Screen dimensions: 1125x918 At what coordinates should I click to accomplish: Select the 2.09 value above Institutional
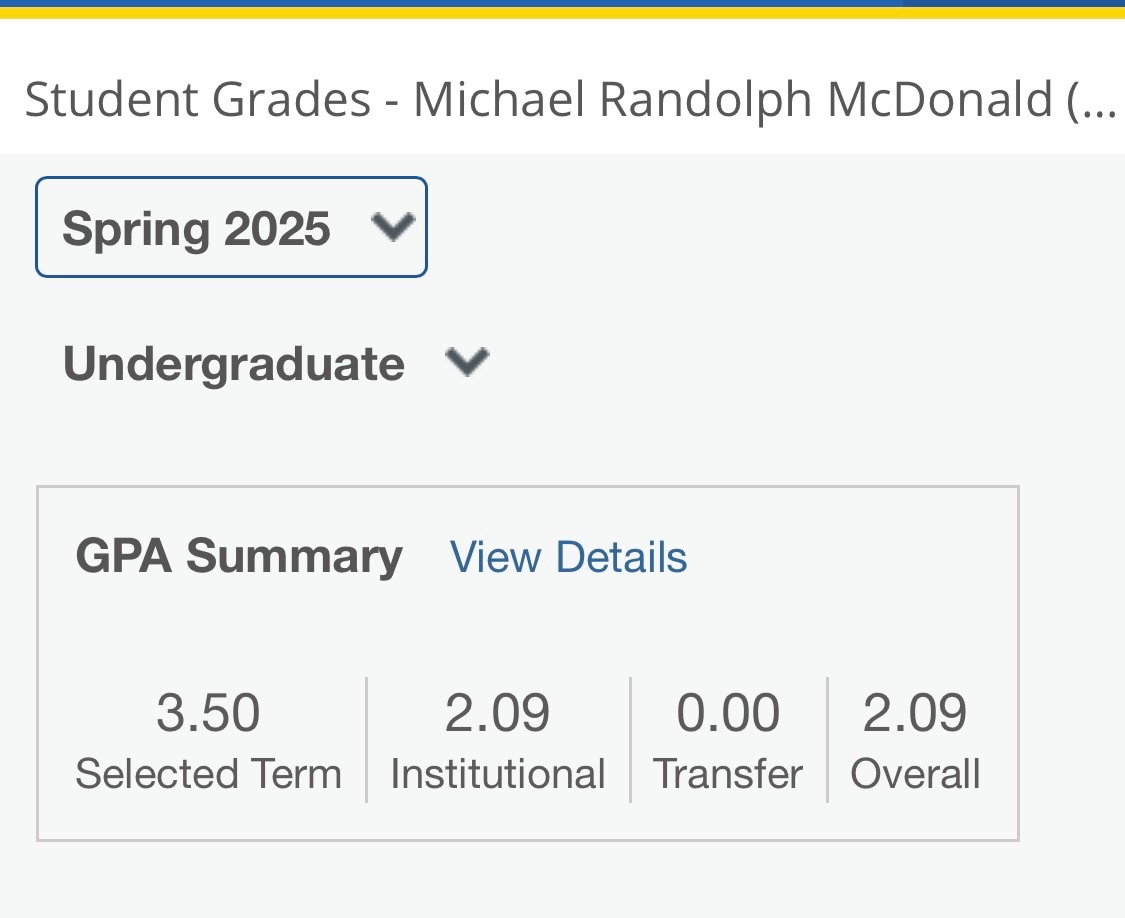(497, 713)
